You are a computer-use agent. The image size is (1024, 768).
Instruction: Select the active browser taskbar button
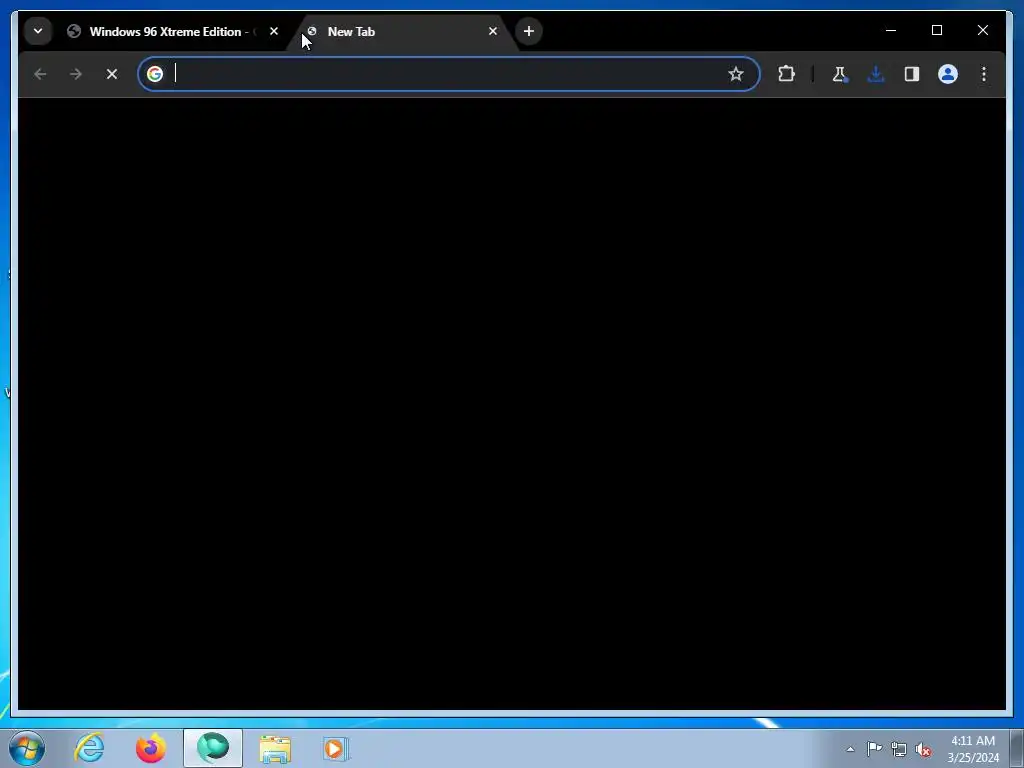coord(213,748)
